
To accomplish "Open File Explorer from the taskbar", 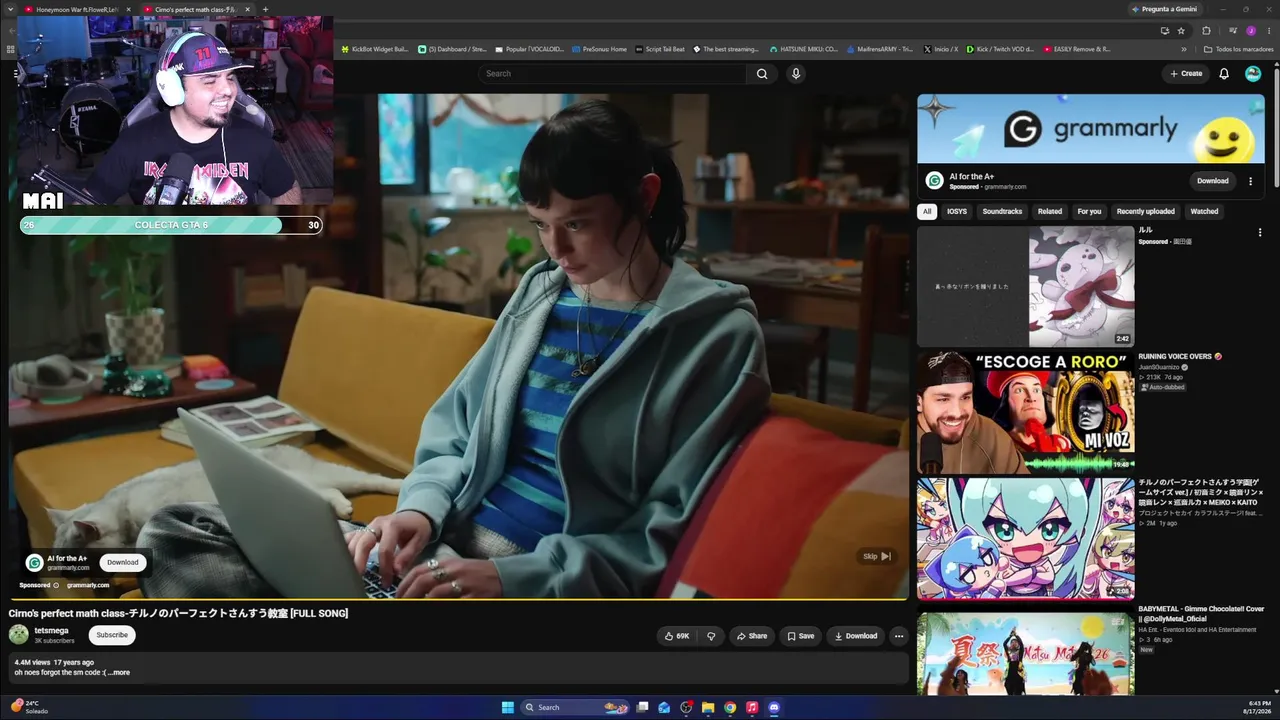I will [x=708, y=707].
